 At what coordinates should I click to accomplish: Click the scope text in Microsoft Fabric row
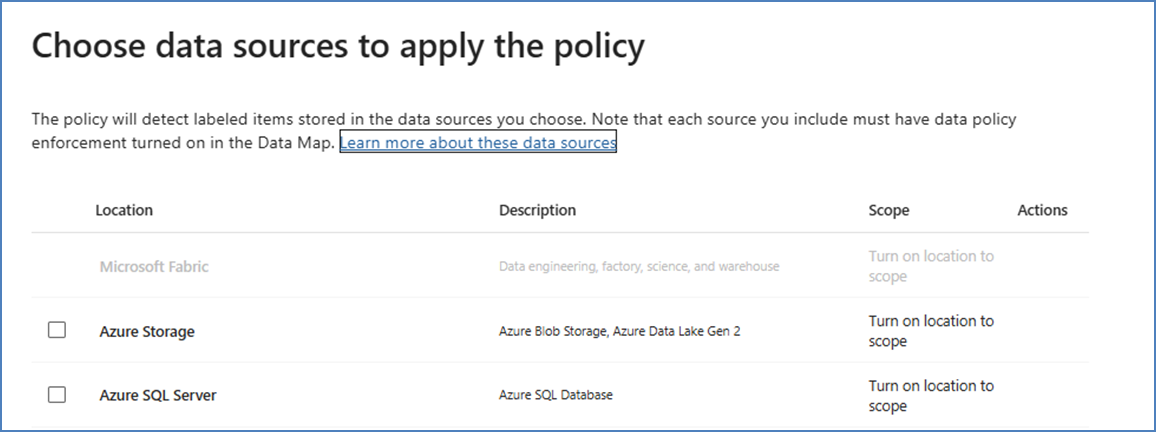tap(931, 266)
